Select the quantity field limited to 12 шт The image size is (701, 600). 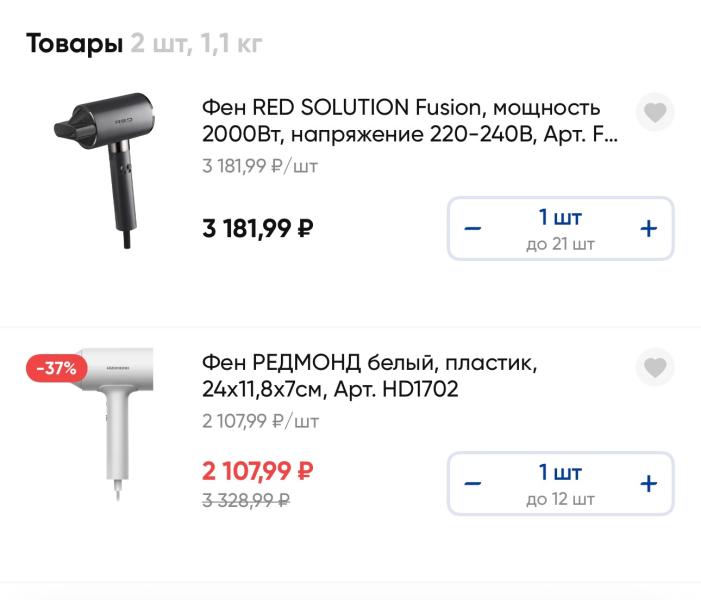(x=560, y=484)
